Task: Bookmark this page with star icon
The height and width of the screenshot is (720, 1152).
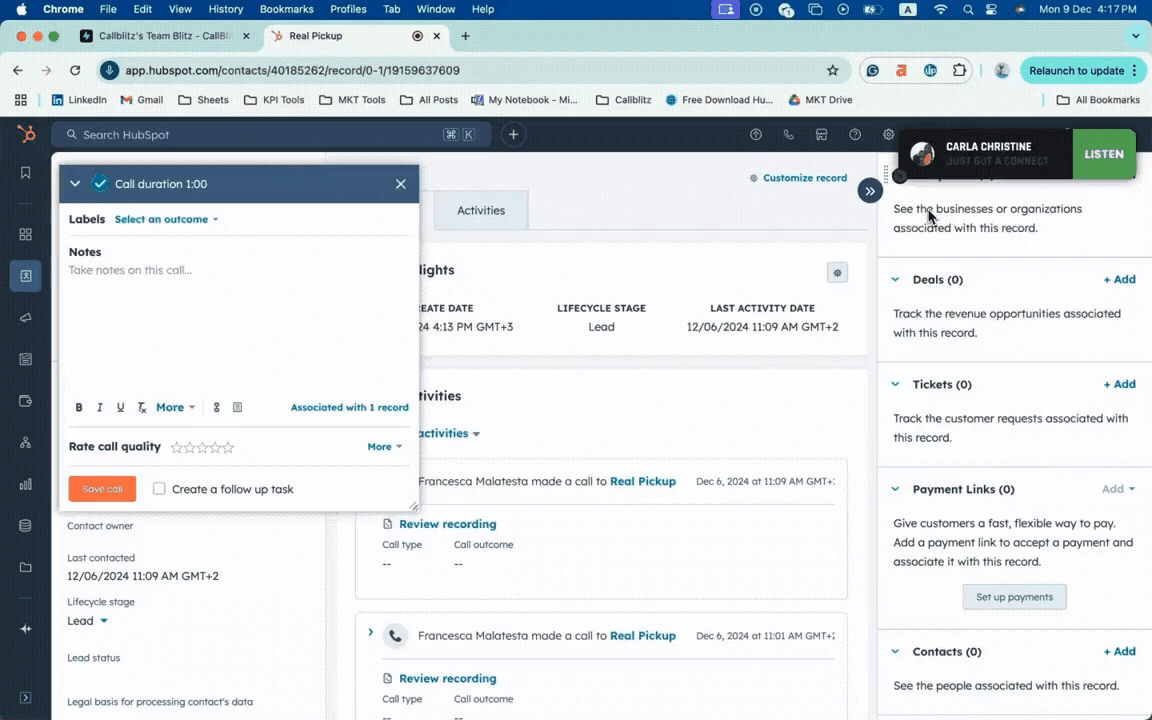Action: [x=832, y=71]
